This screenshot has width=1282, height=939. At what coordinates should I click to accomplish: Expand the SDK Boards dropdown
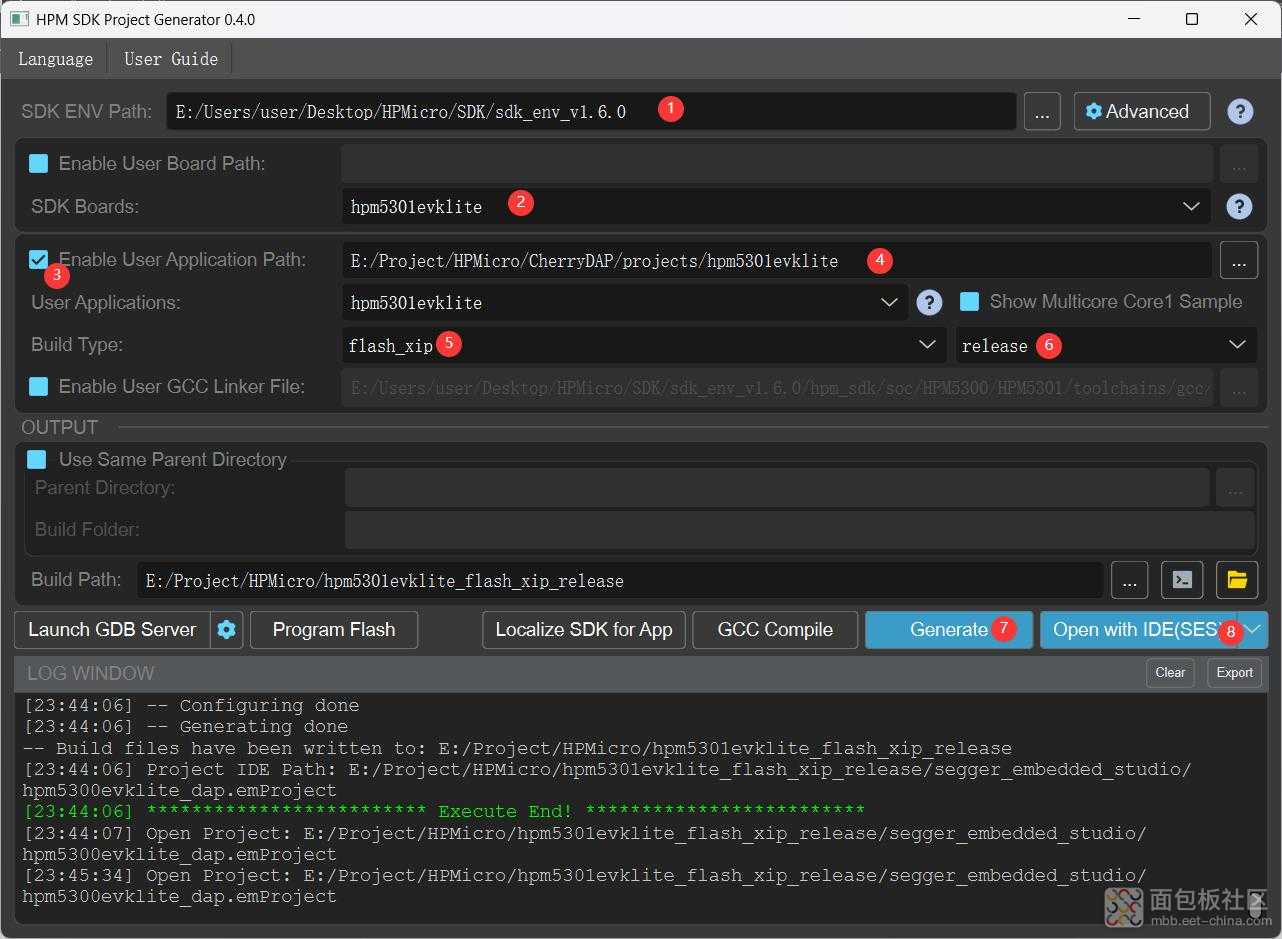(x=1191, y=206)
